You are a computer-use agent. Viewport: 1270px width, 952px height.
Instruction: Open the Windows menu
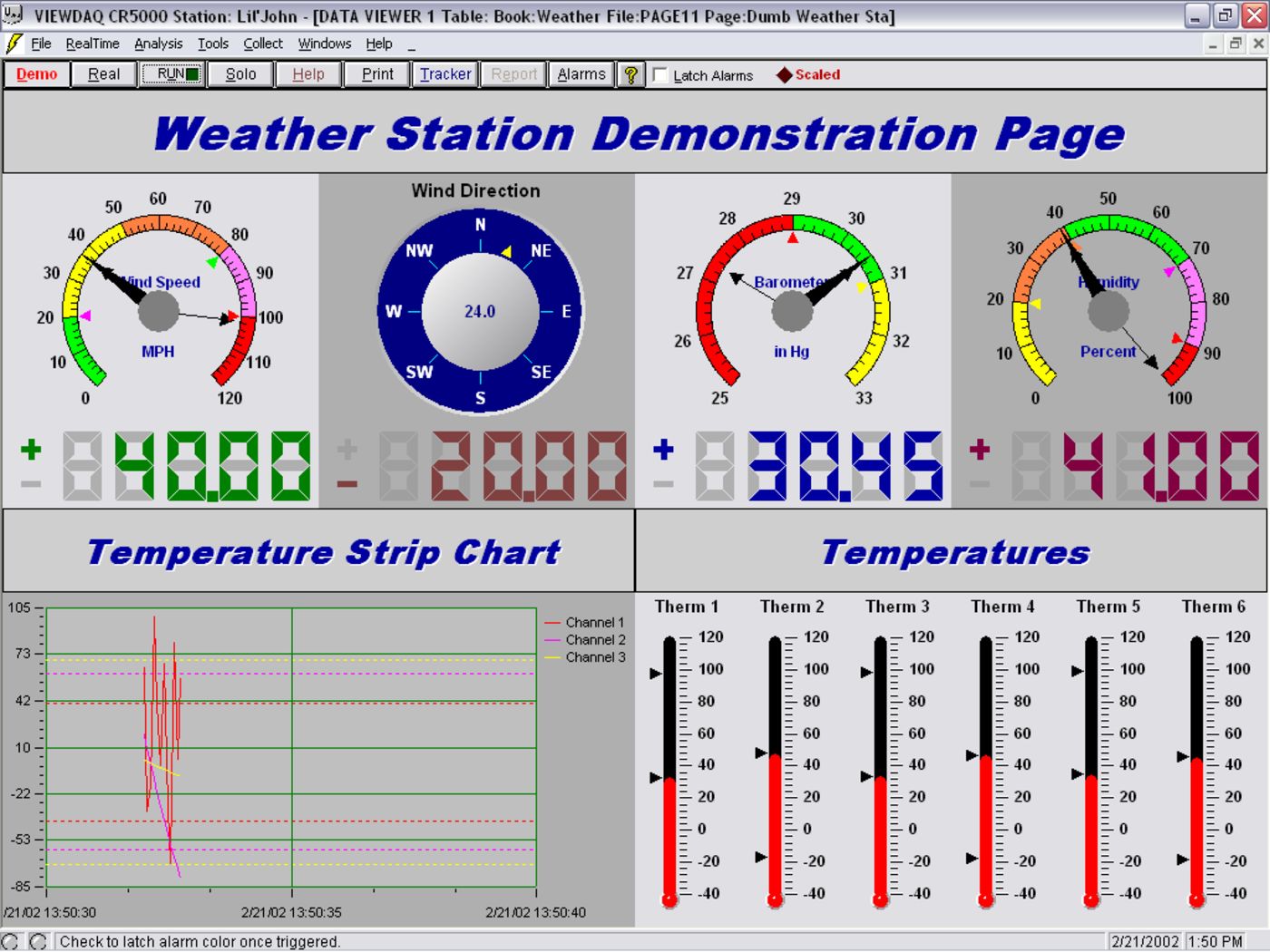pyautogui.click(x=325, y=44)
